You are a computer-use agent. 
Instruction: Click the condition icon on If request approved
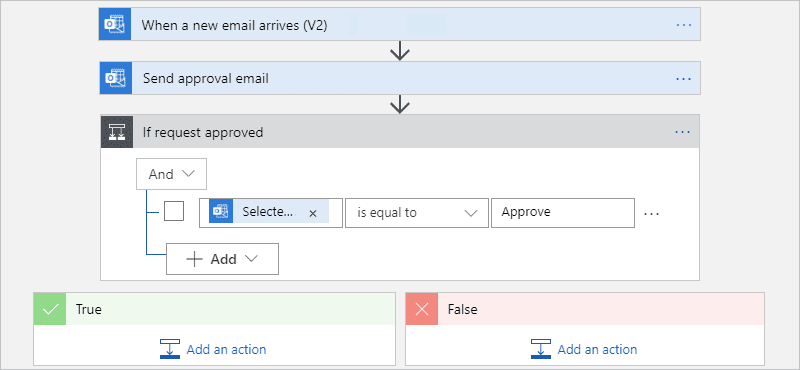pos(117,132)
